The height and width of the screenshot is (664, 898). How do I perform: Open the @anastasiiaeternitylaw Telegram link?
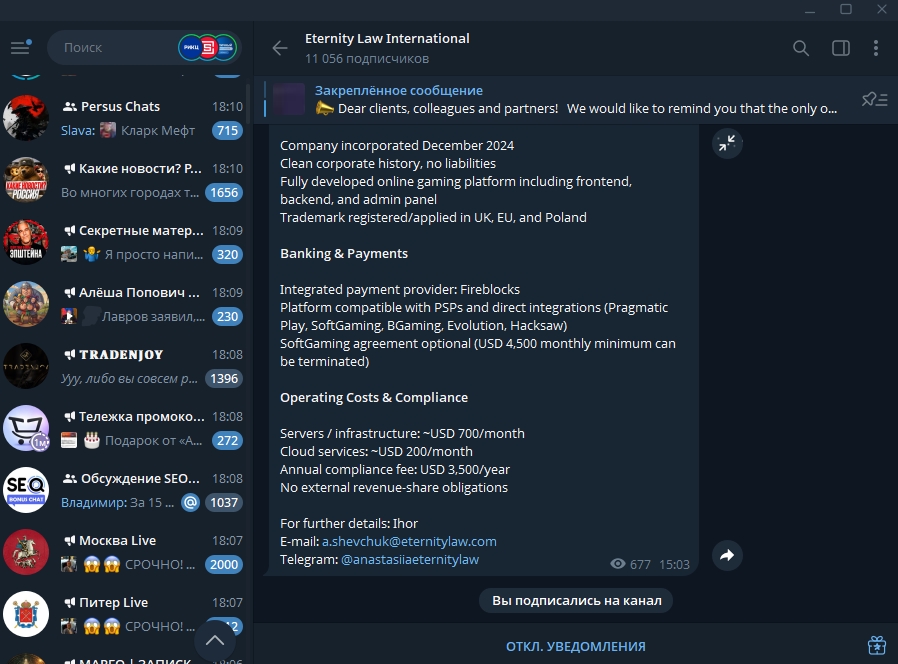pos(409,560)
